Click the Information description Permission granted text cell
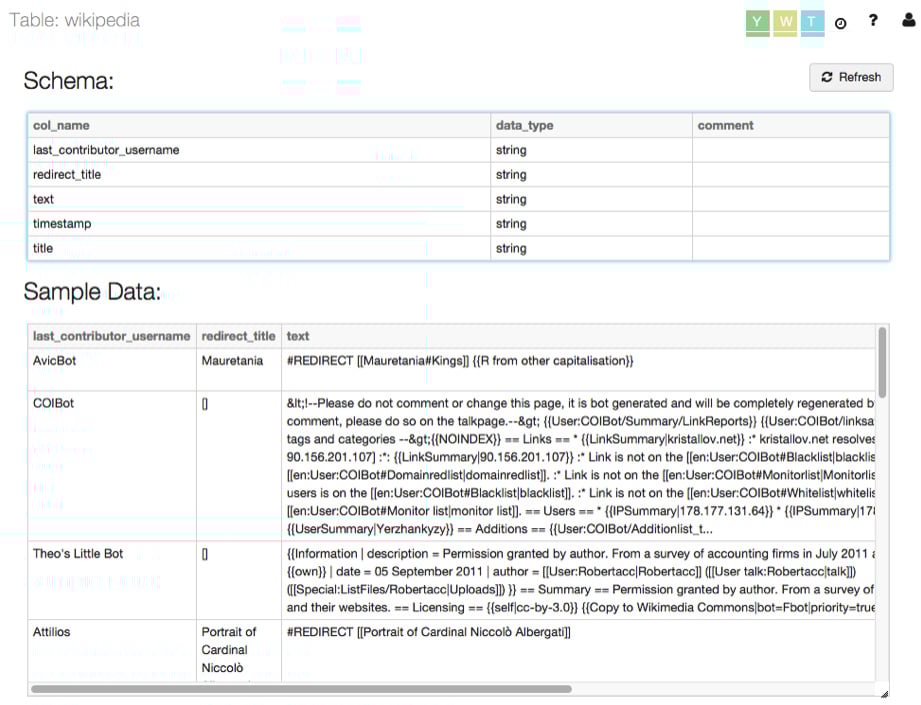Viewport: 921px width, 705px height. (x=579, y=580)
